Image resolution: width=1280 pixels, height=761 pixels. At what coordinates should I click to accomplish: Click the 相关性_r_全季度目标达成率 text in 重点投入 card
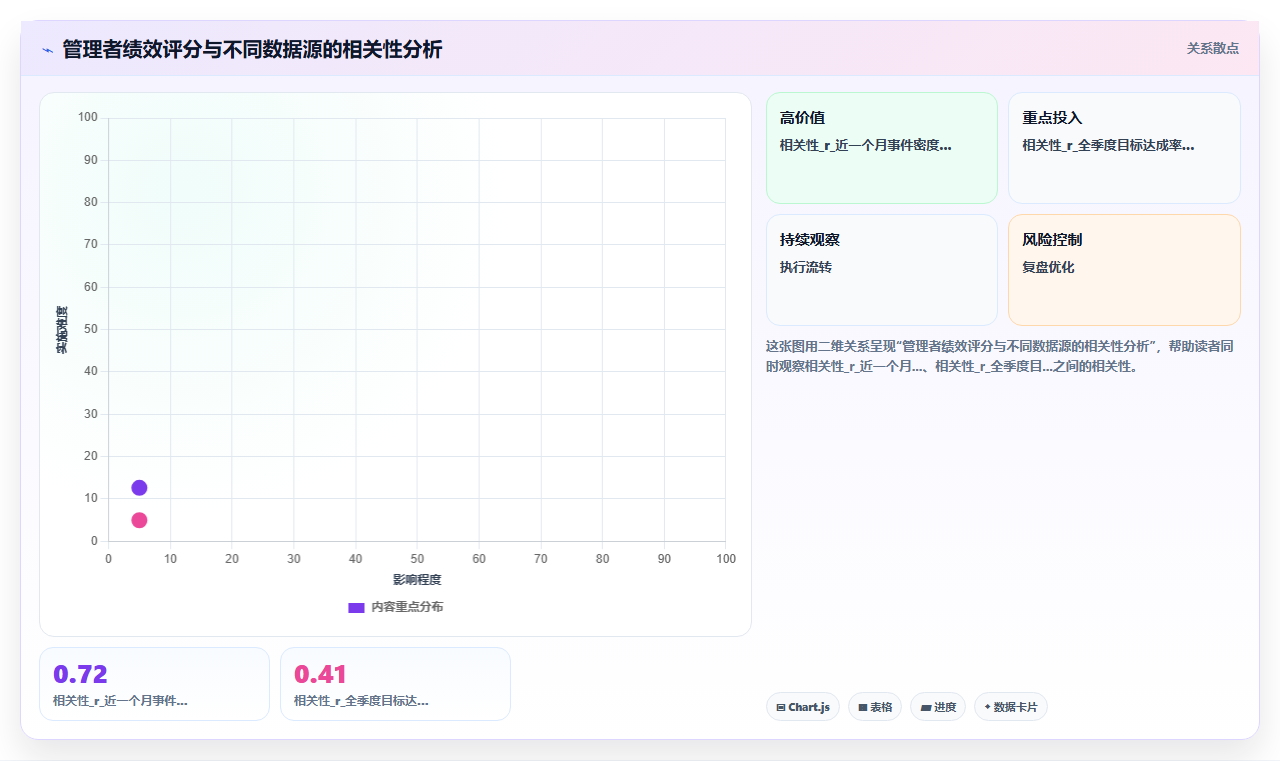point(1108,145)
